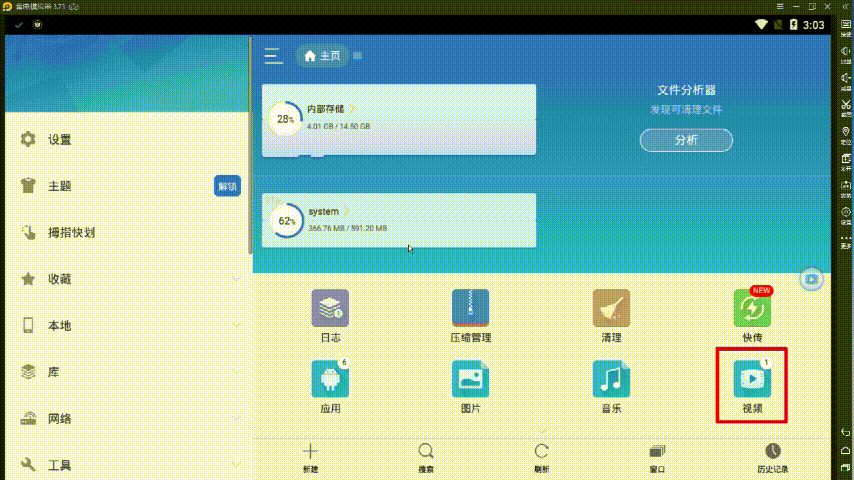Open the 内部存储 internal storage card

click(x=399, y=120)
